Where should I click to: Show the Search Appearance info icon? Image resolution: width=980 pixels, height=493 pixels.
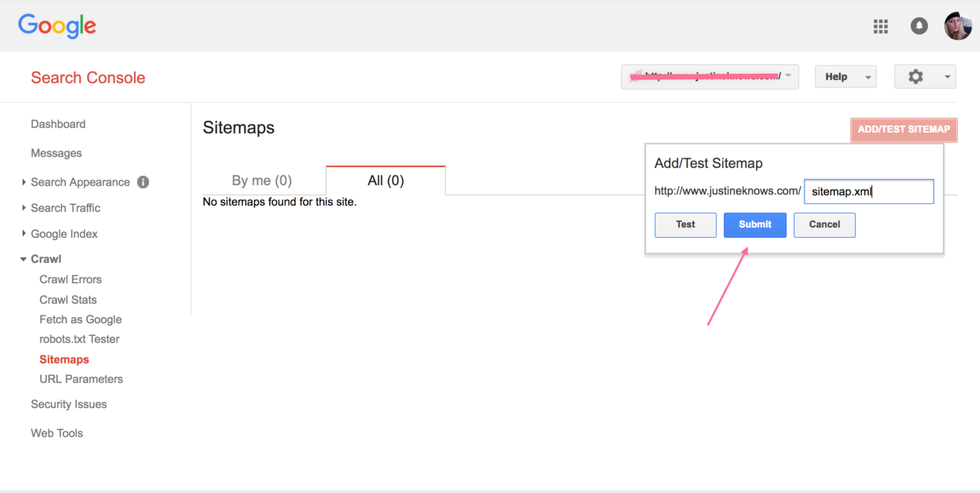pyautogui.click(x=143, y=182)
